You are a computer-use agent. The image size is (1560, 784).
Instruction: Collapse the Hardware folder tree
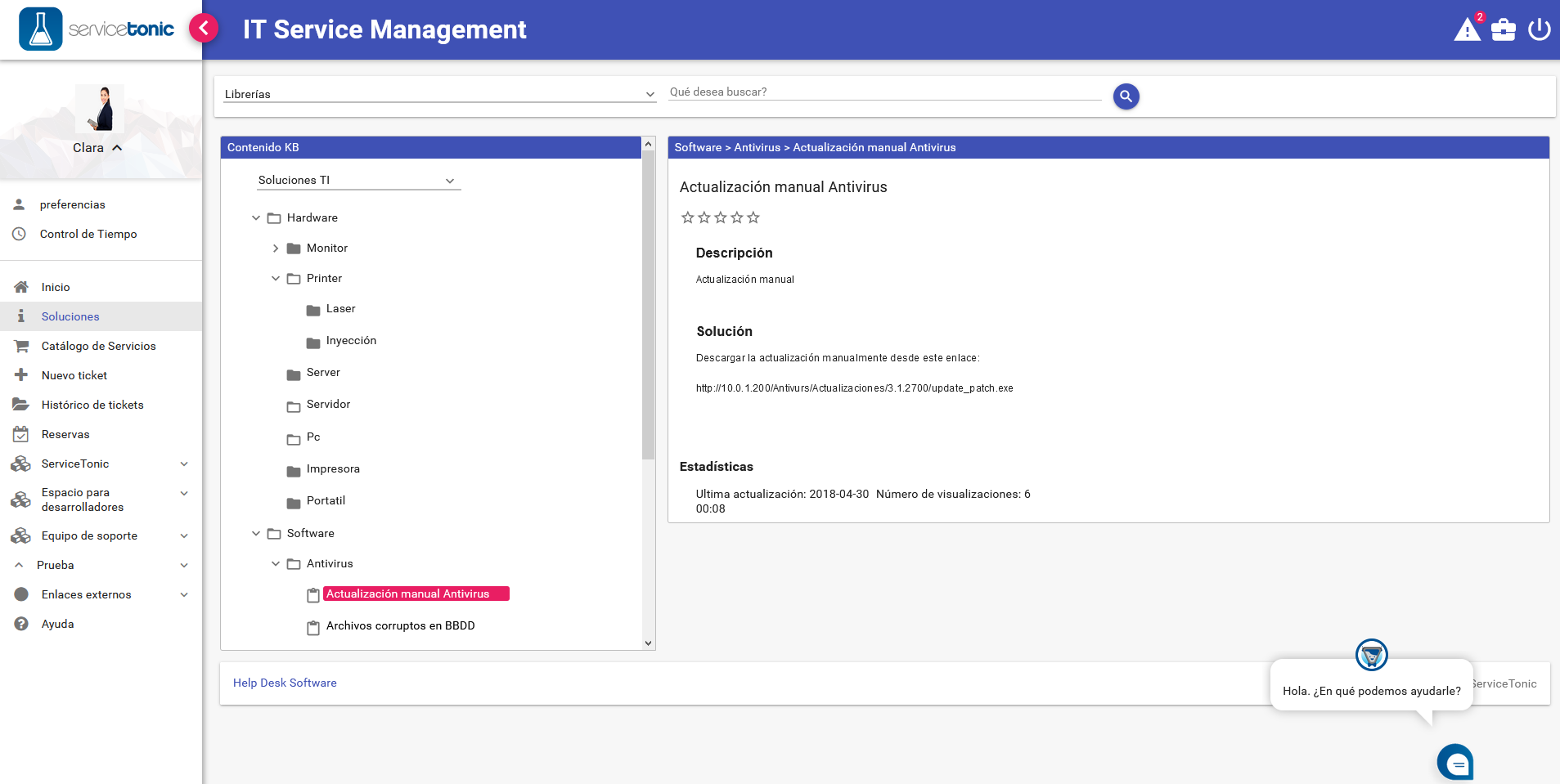(x=256, y=218)
